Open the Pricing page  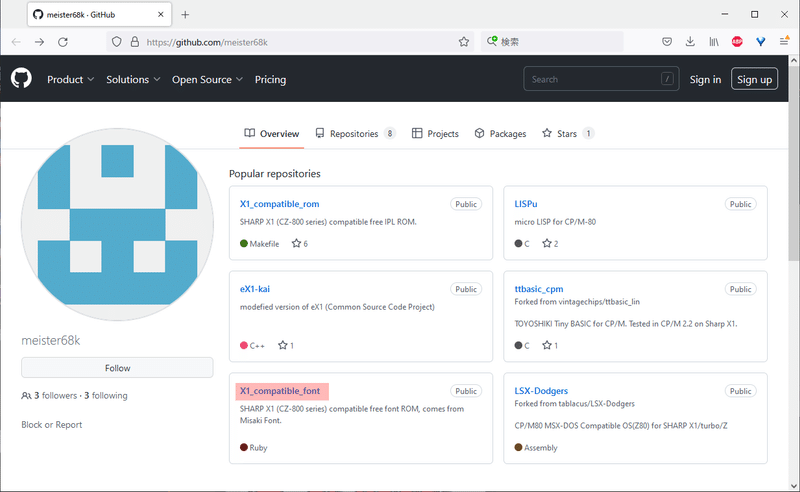[270, 80]
